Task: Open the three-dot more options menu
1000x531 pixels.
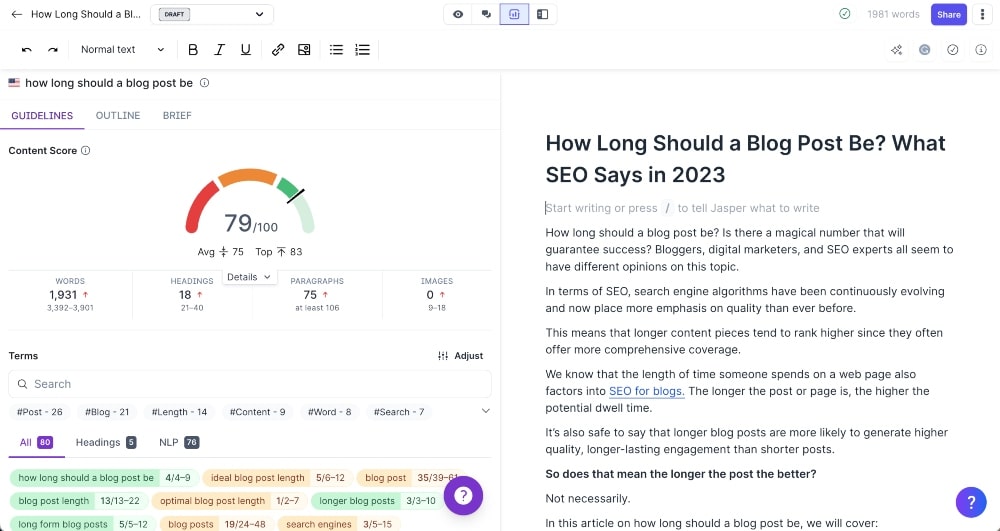Action: pyautogui.click(x=982, y=14)
